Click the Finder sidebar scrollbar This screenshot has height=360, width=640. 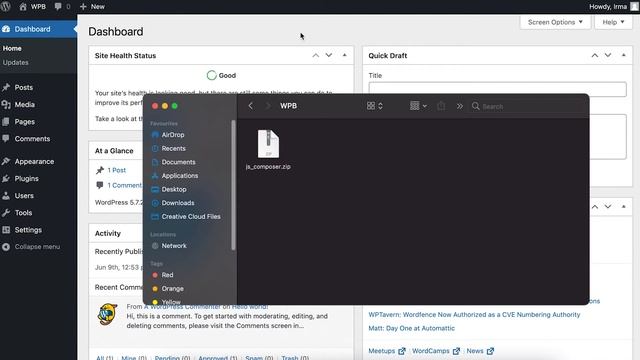click(233, 184)
